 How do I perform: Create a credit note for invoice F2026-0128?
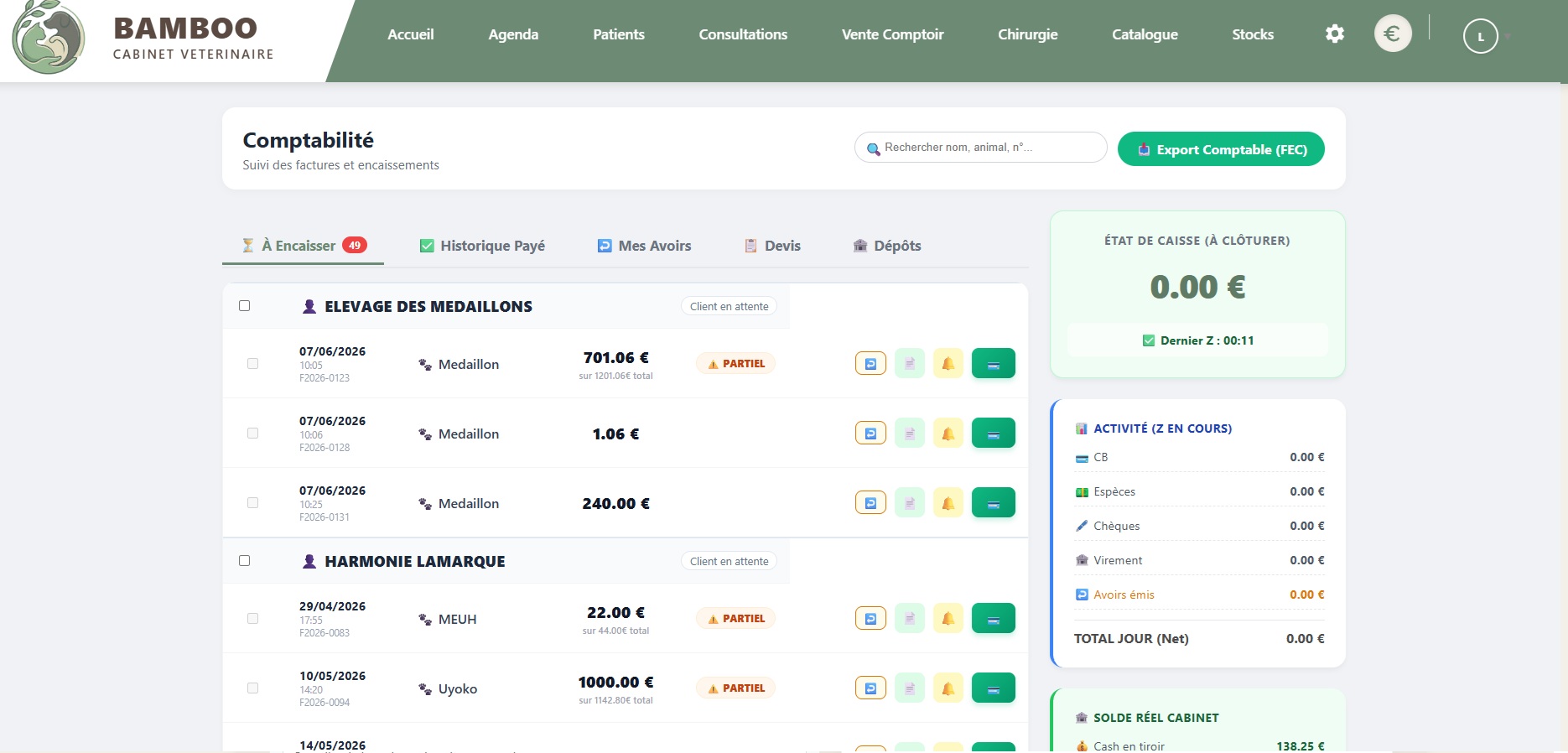tap(870, 433)
